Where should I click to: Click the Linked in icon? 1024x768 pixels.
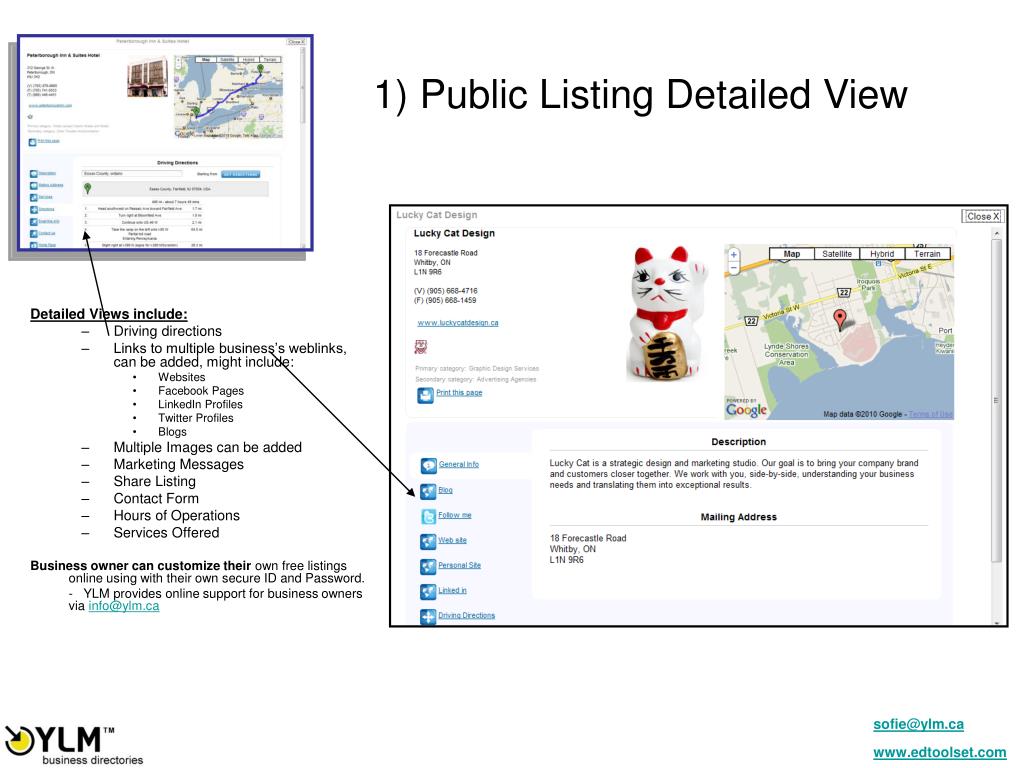[428, 592]
